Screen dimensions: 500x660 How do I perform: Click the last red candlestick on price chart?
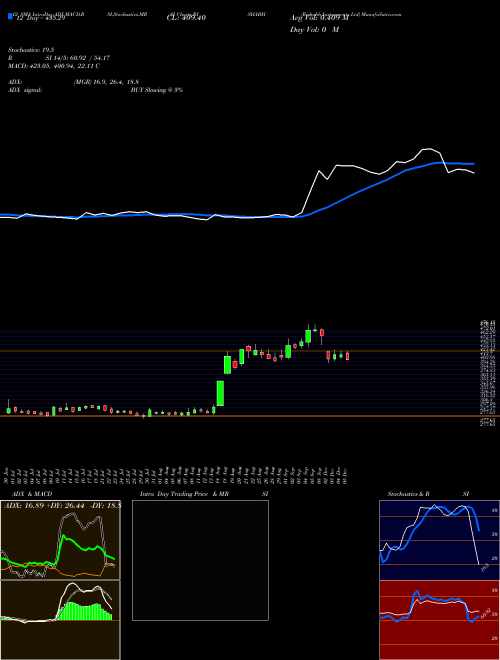click(x=348, y=356)
